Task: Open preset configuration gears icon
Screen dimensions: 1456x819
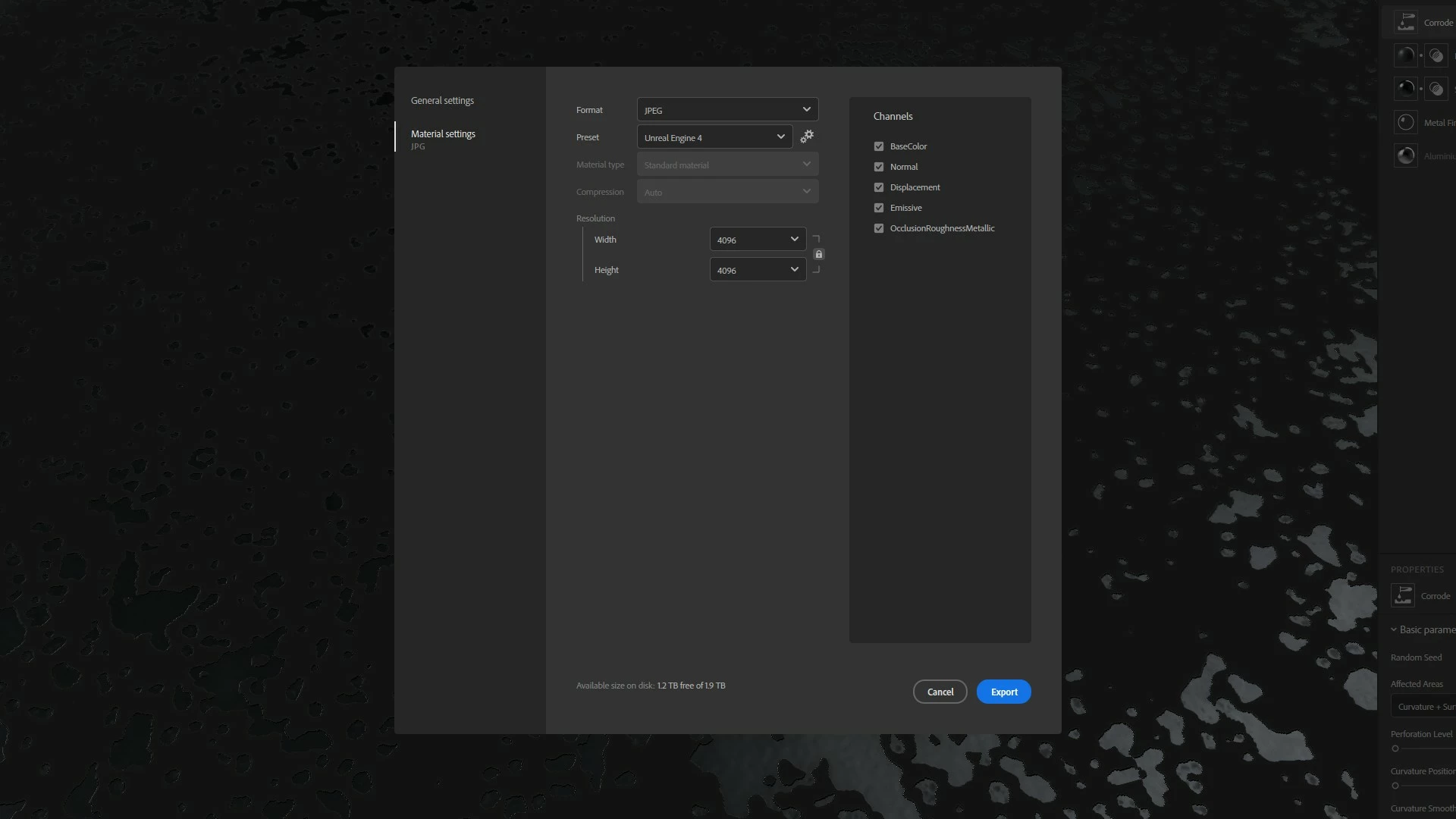Action: tap(807, 136)
